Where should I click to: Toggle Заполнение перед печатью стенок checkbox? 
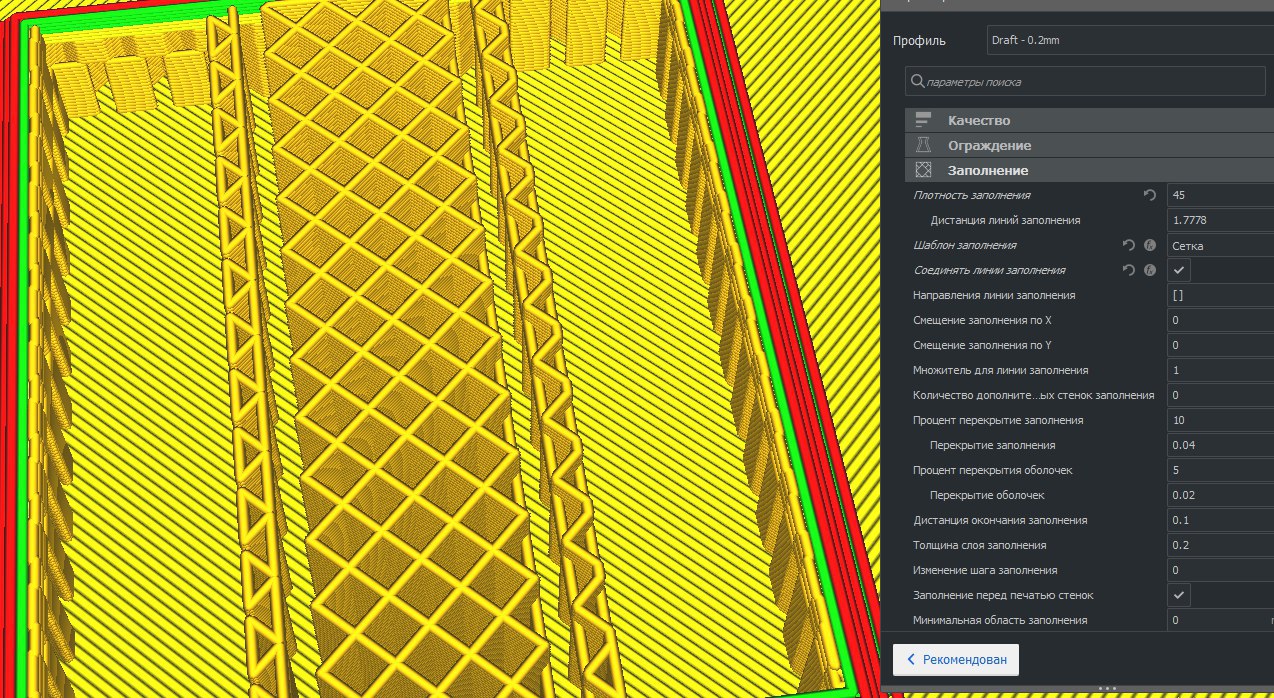click(1179, 595)
